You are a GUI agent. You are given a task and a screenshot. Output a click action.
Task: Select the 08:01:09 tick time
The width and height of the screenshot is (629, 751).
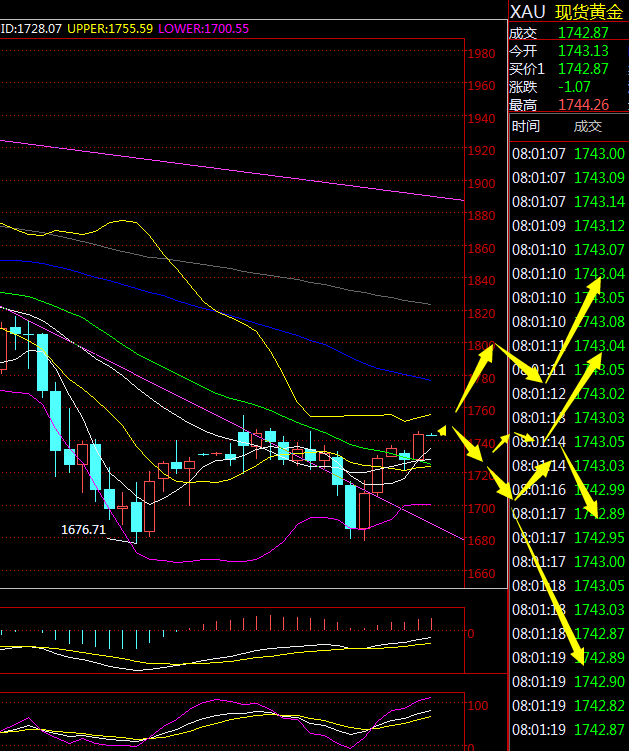[538, 226]
